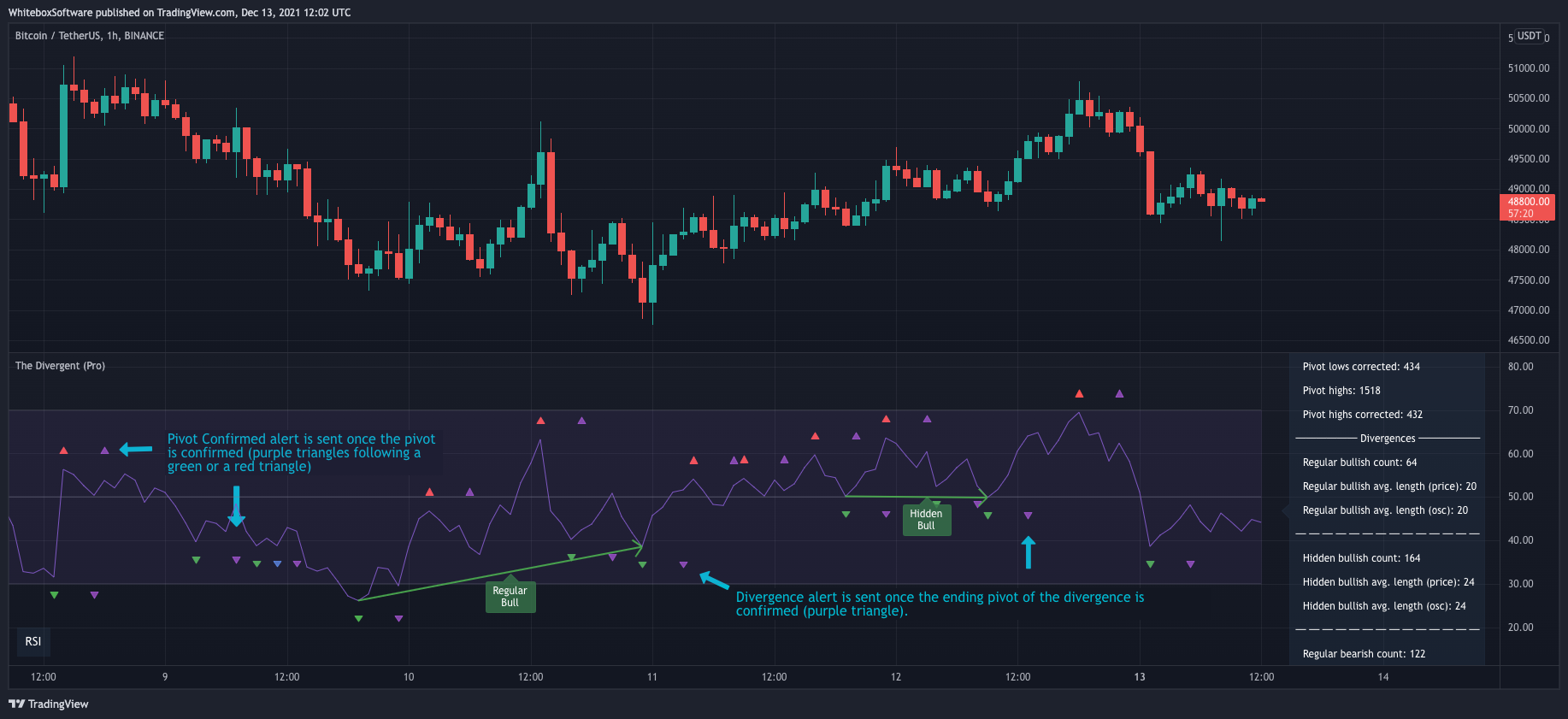Click 'Regular bullish avg. length (price): 20'

(x=1389, y=486)
